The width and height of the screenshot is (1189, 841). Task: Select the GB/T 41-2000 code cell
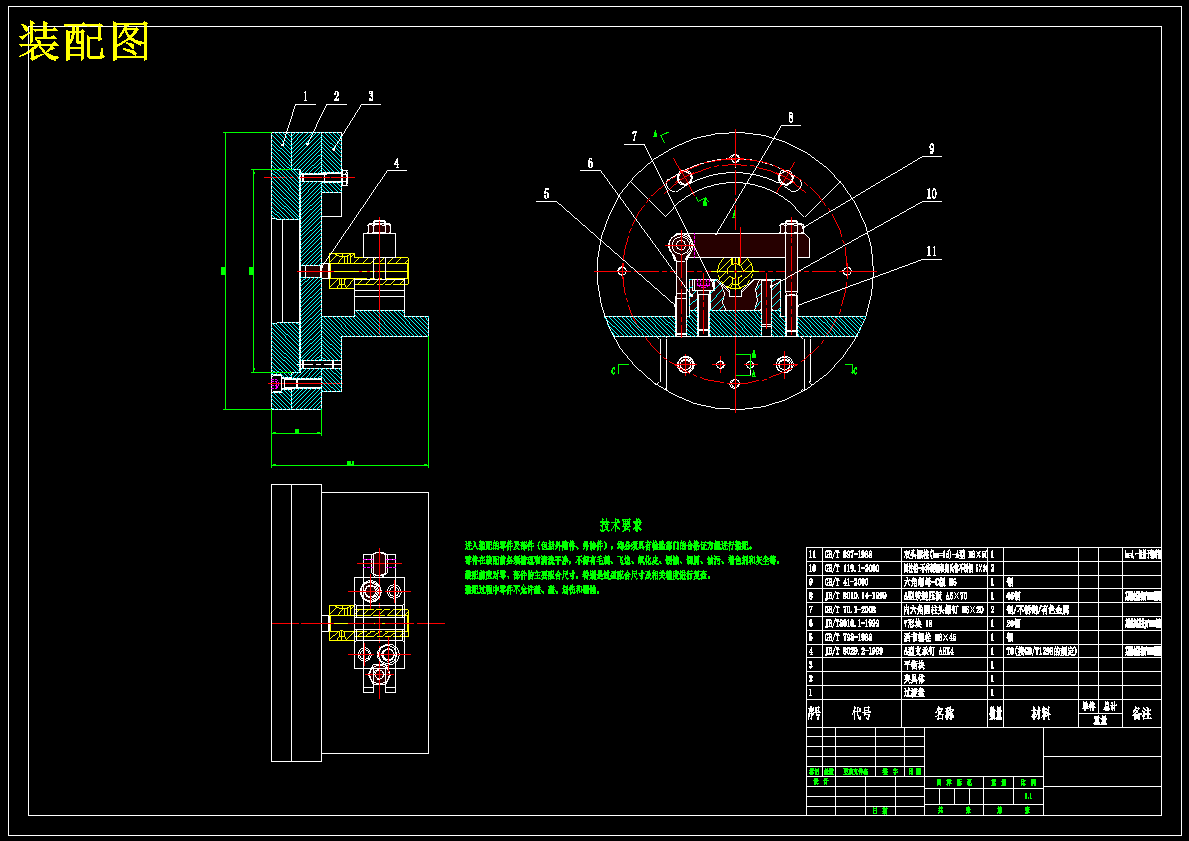coord(861,582)
